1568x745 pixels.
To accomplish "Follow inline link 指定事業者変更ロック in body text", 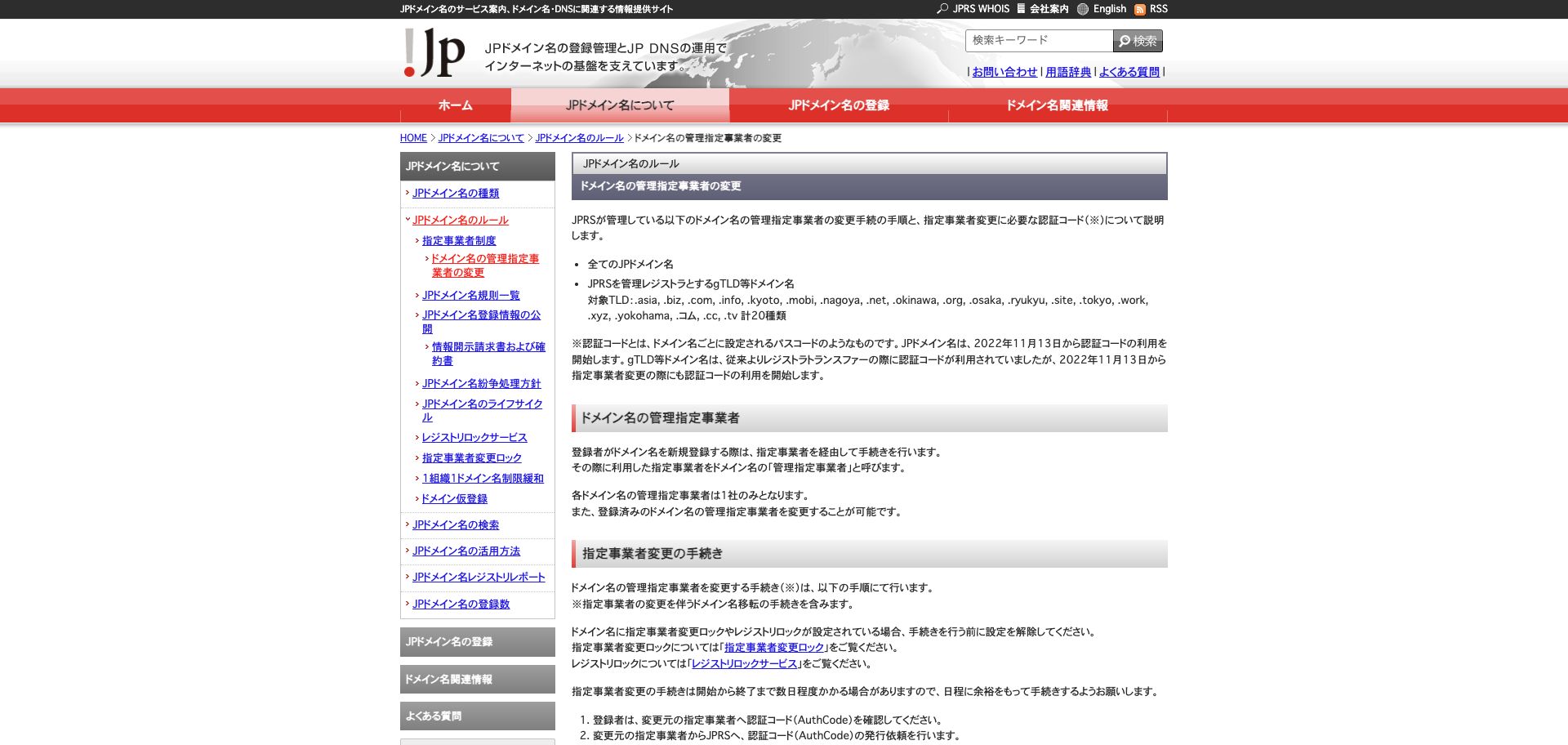I will pos(775,648).
